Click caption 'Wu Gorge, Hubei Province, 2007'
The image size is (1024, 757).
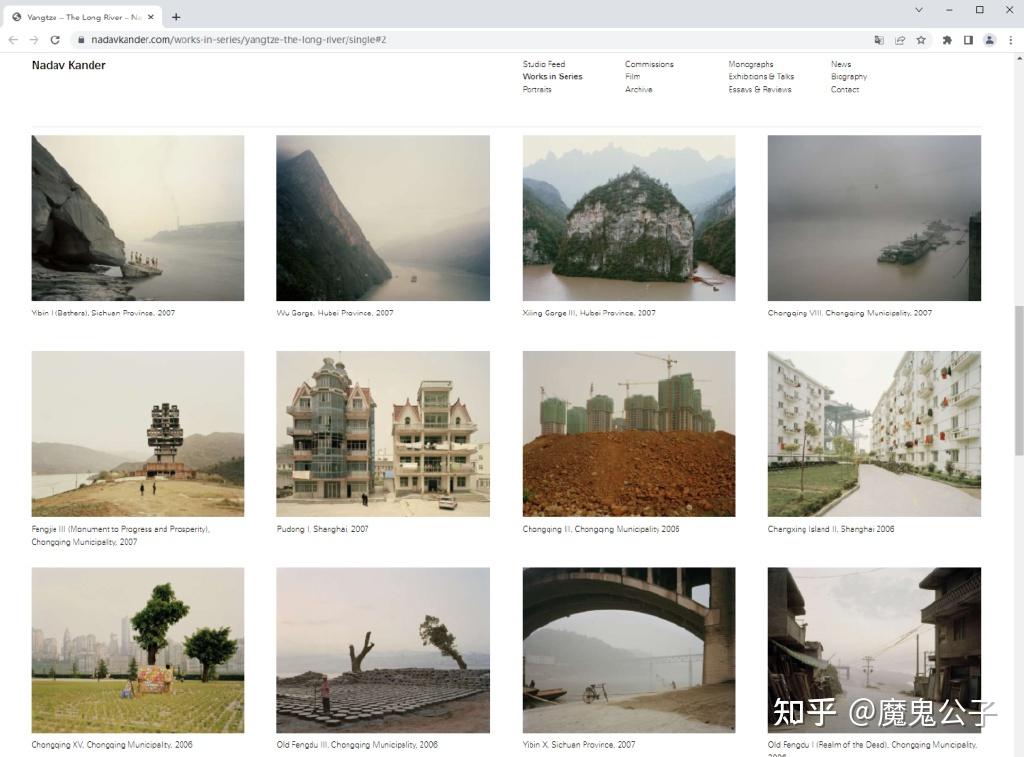coord(335,313)
